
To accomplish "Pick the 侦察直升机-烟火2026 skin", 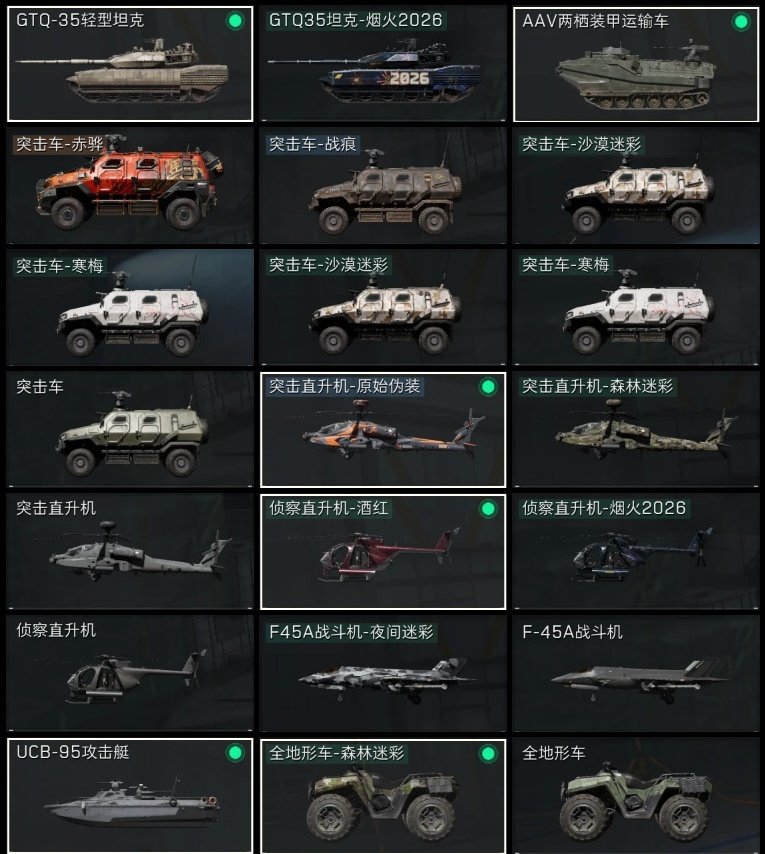I will pos(636,552).
